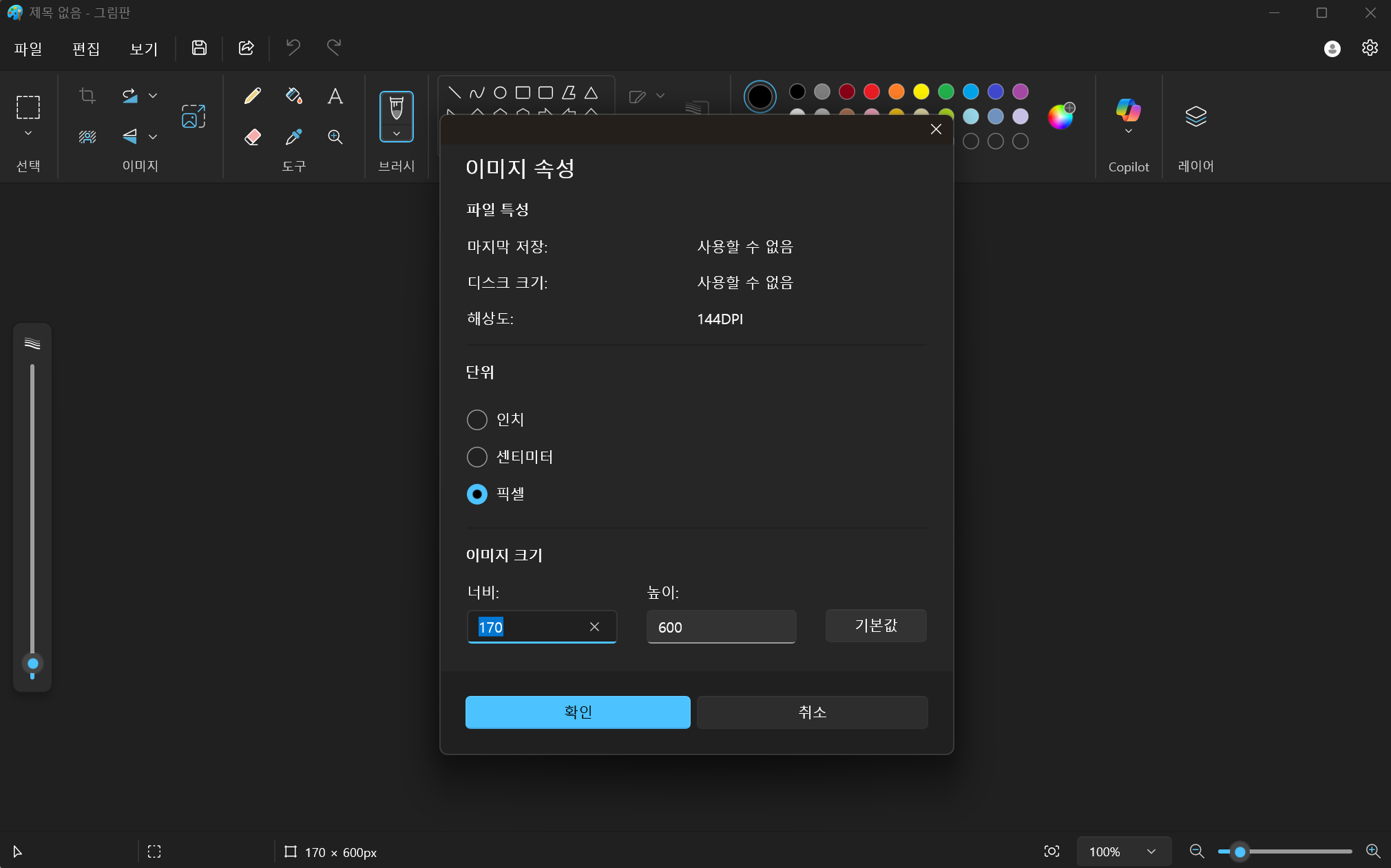Select the 픽셀 radio button
This screenshot has height=868, width=1391.
pos(477,494)
